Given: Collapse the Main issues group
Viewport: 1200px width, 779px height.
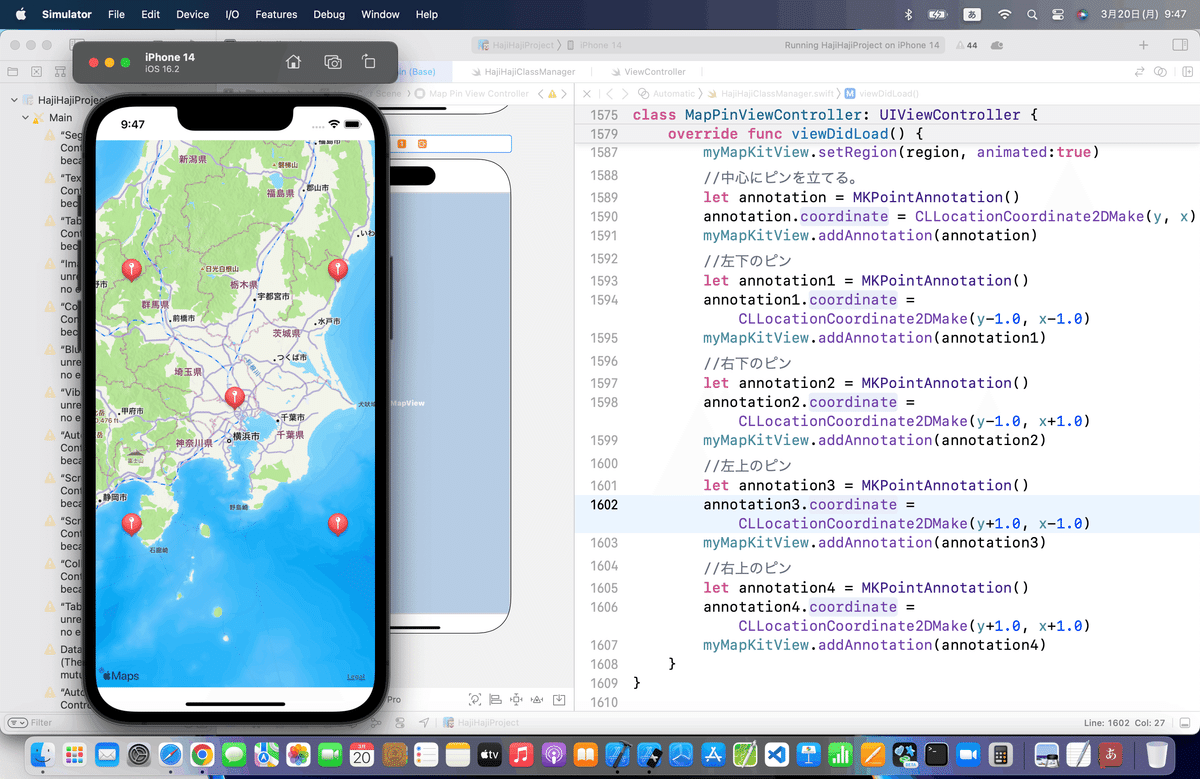Looking at the screenshot, I should [x=25, y=118].
